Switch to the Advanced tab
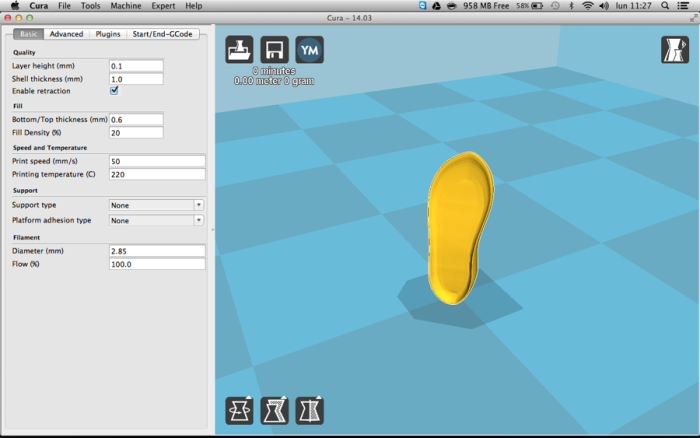The image size is (700, 438). click(x=66, y=34)
